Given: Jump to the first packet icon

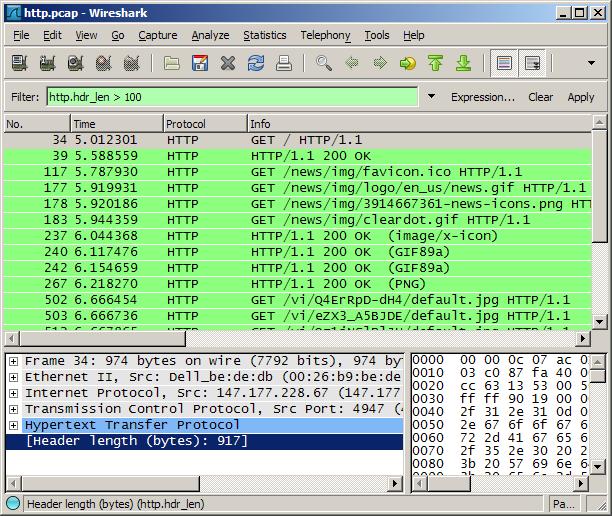Looking at the screenshot, I should click(x=436, y=63).
